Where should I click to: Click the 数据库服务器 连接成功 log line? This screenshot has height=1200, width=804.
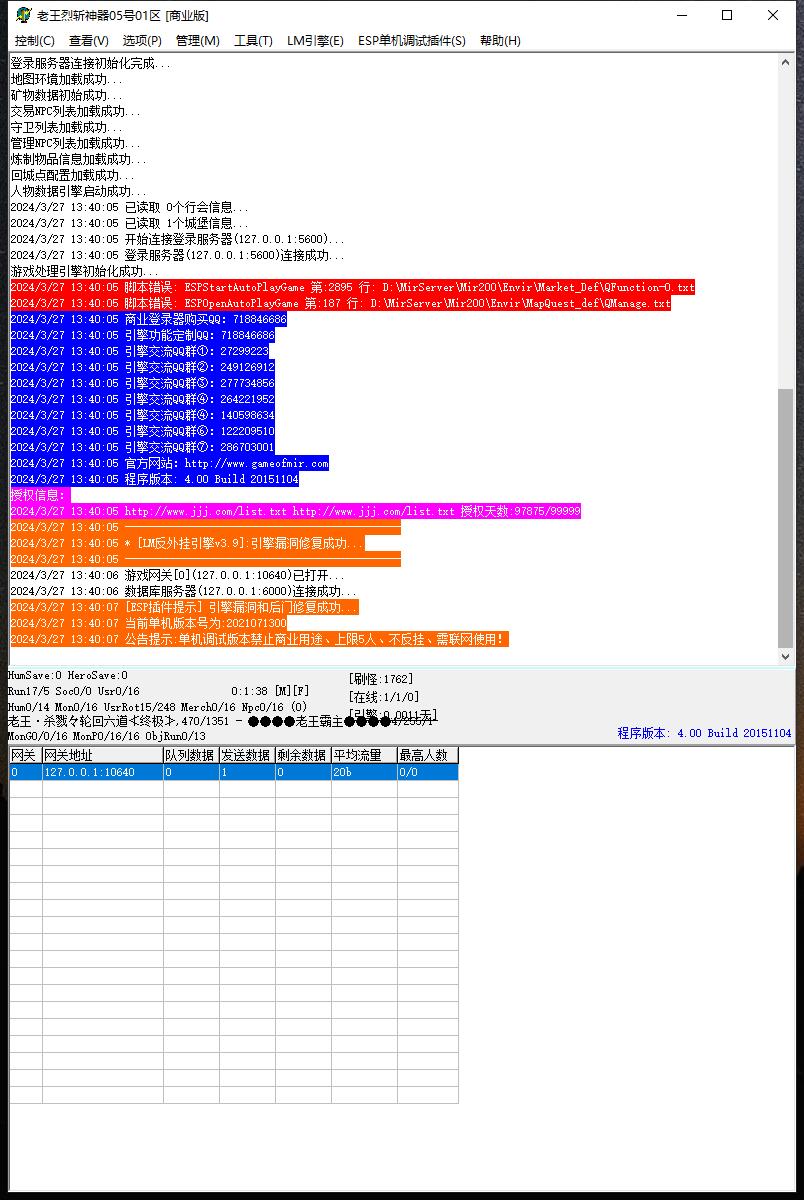[183, 591]
